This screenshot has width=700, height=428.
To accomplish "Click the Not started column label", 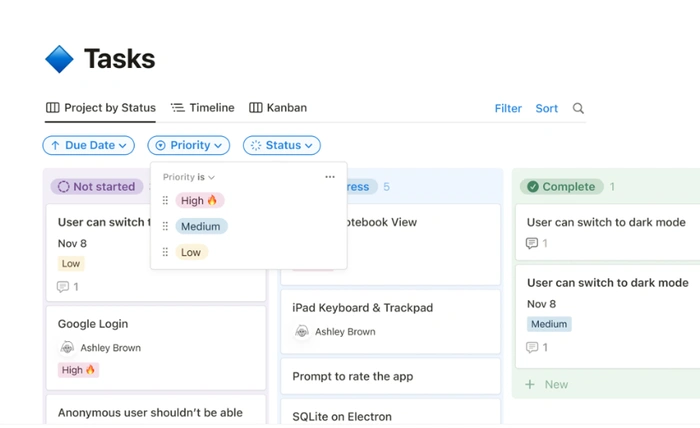I will point(97,187).
